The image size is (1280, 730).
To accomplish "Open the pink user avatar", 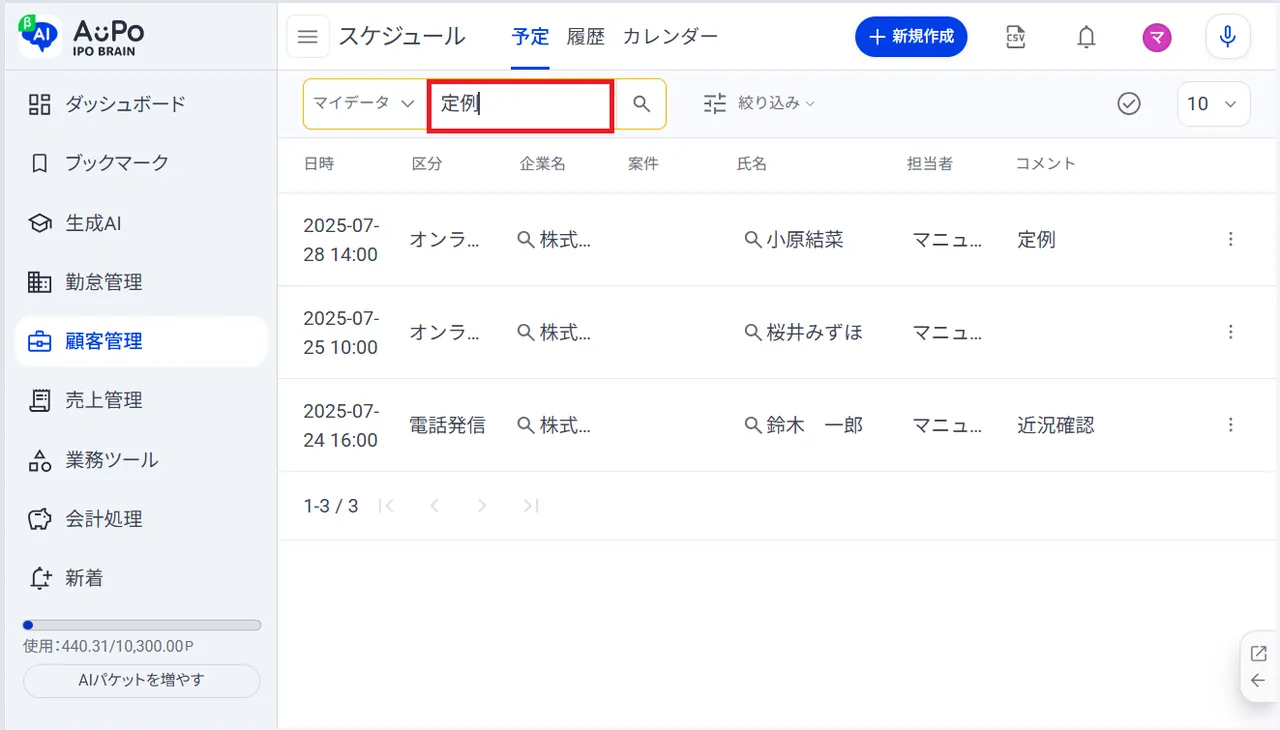I will pos(1157,38).
